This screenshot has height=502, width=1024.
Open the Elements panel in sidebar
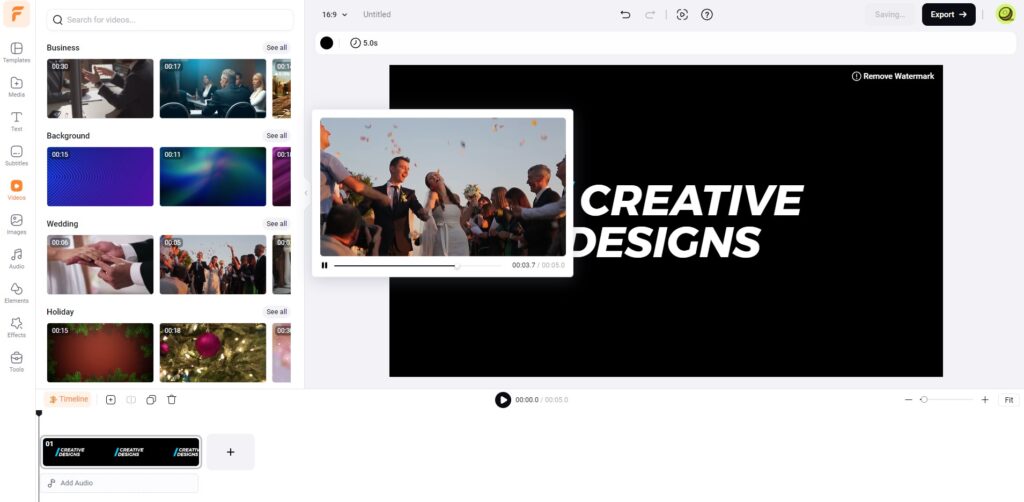click(x=16, y=293)
